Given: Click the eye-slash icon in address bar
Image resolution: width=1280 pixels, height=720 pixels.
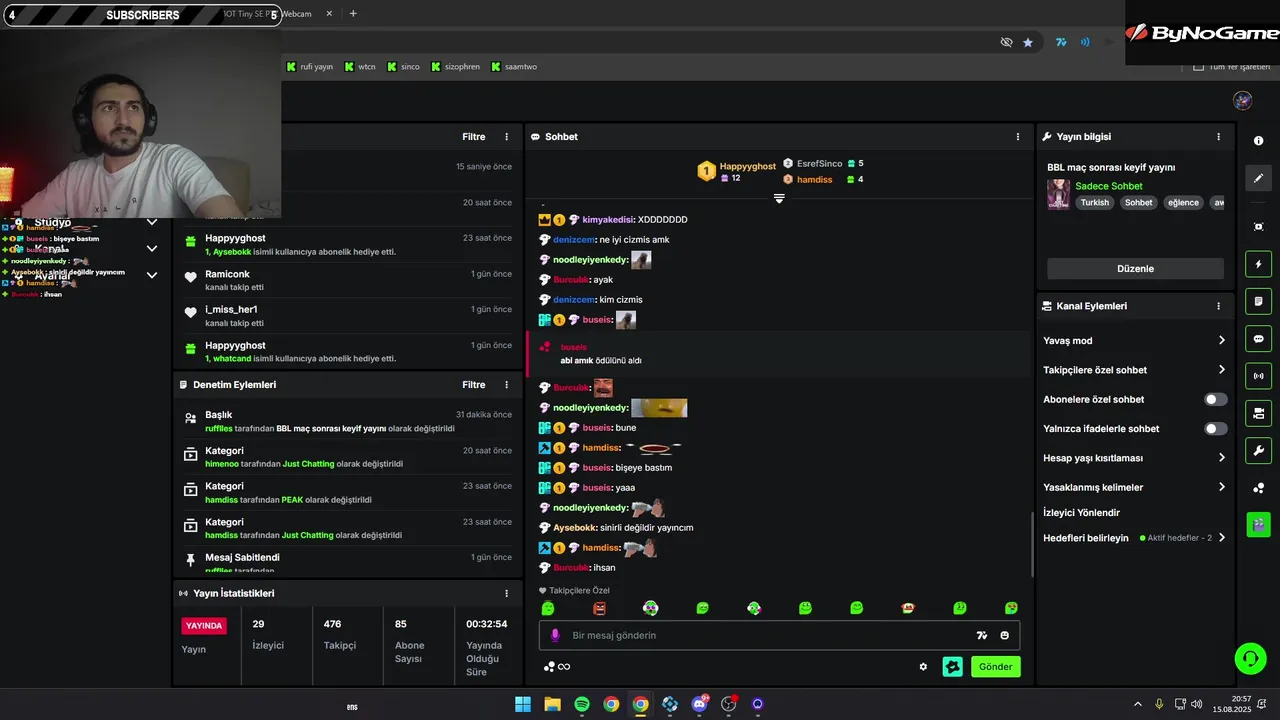Looking at the screenshot, I should tap(1006, 42).
